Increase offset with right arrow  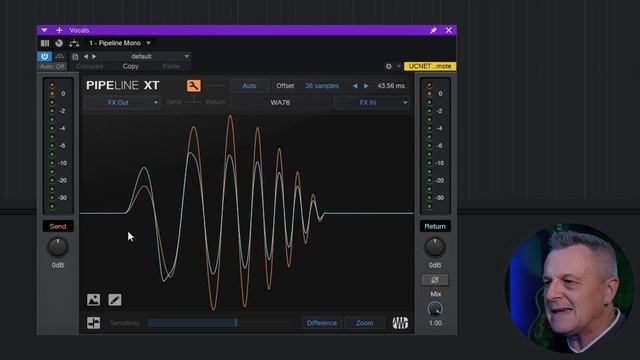coord(366,86)
